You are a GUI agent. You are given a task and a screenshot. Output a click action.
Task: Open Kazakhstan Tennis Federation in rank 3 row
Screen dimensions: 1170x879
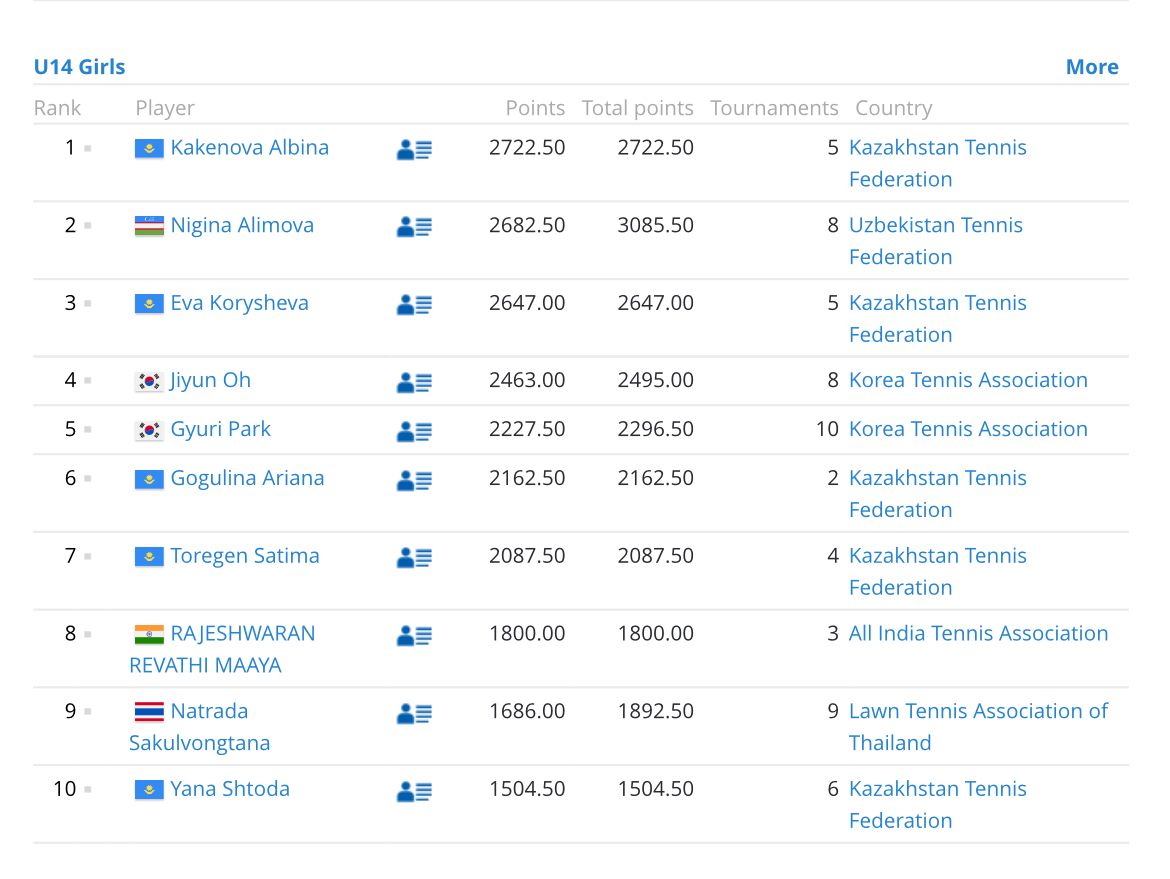937,319
